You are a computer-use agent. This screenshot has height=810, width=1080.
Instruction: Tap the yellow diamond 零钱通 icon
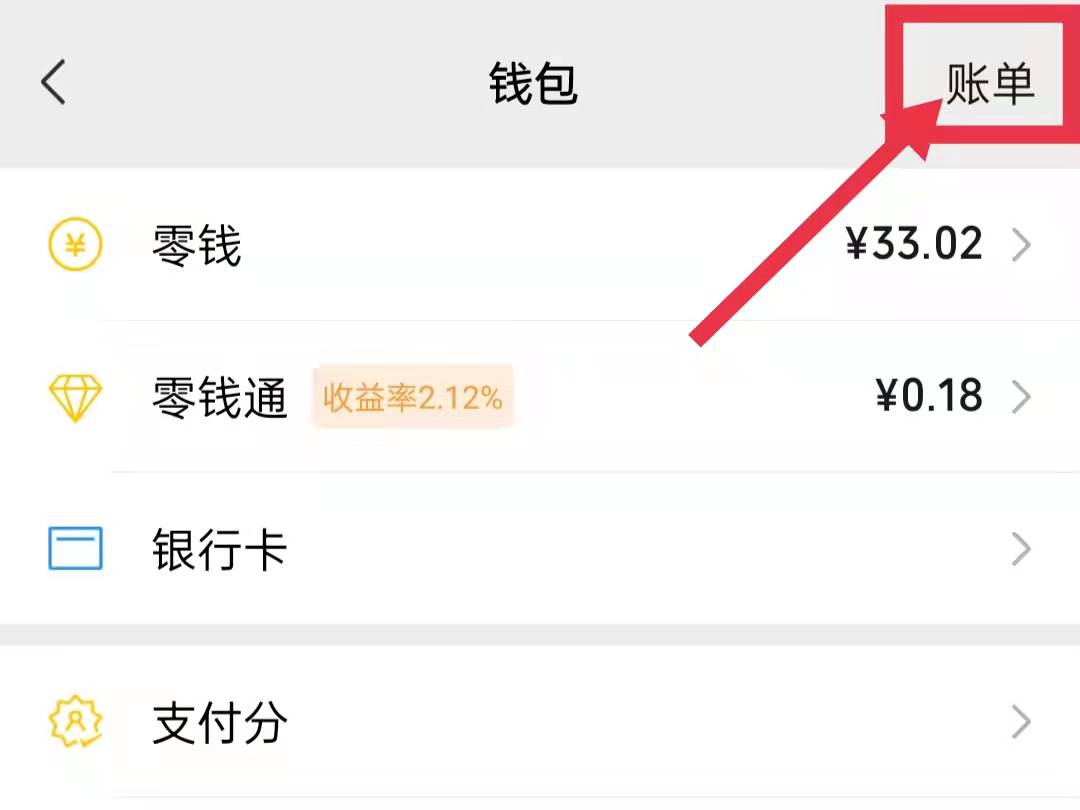tap(75, 398)
